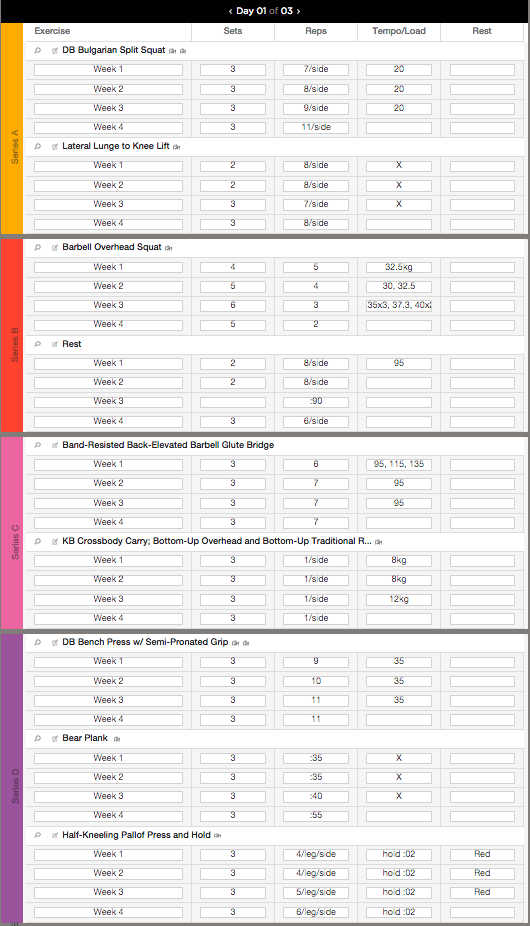Go to the next day arrow

tap(298, 11)
